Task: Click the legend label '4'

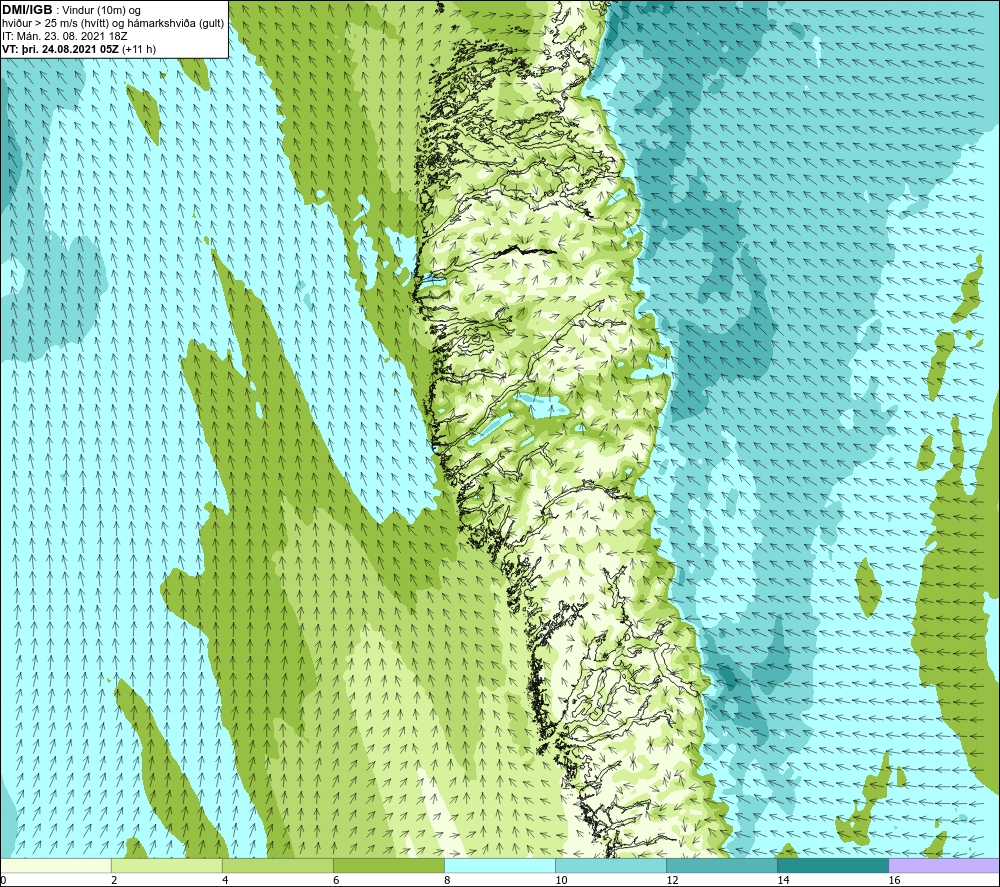Action: click(224, 880)
